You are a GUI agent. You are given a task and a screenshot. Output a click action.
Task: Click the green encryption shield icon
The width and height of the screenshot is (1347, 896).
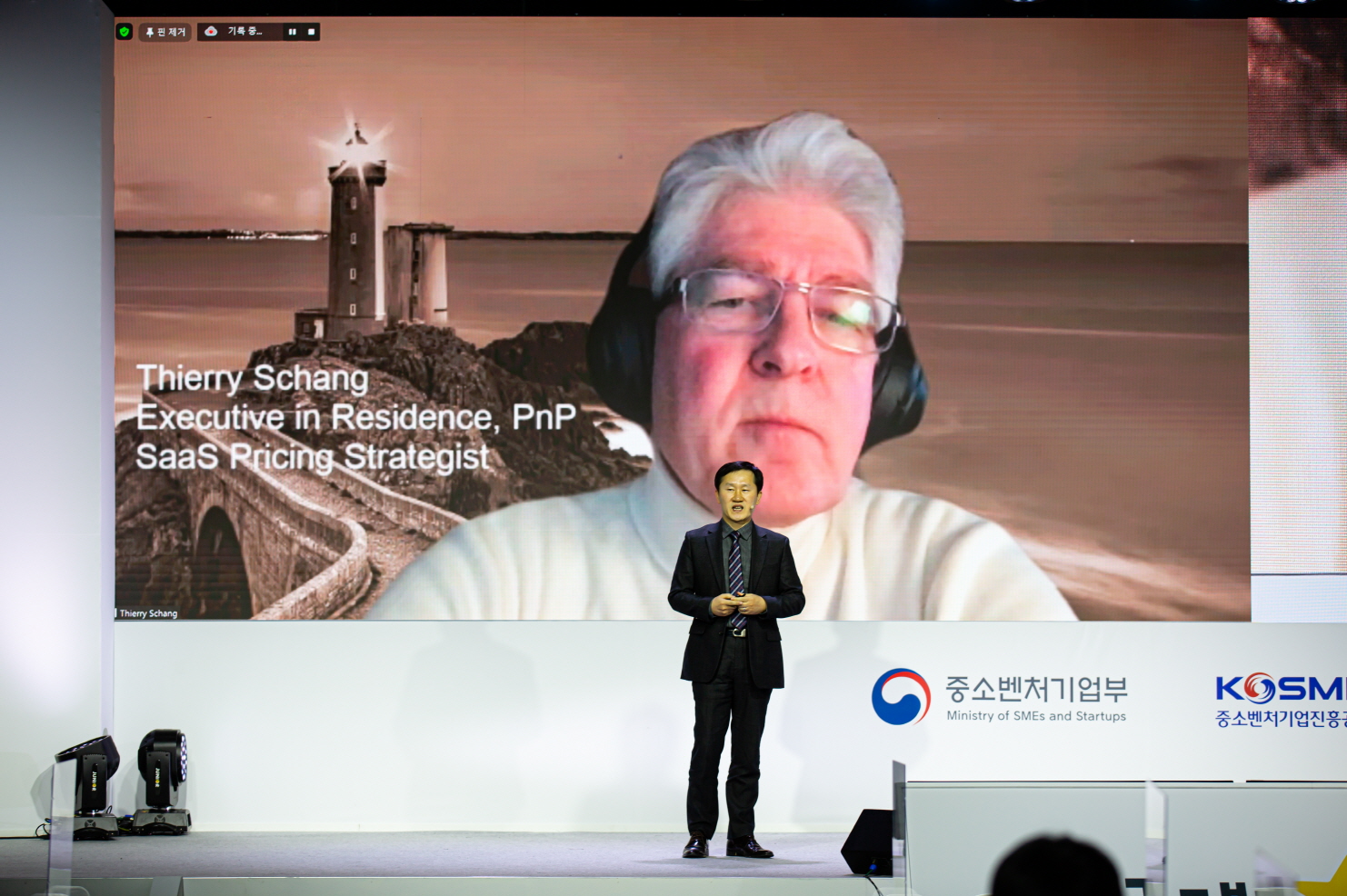tap(125, 32)
